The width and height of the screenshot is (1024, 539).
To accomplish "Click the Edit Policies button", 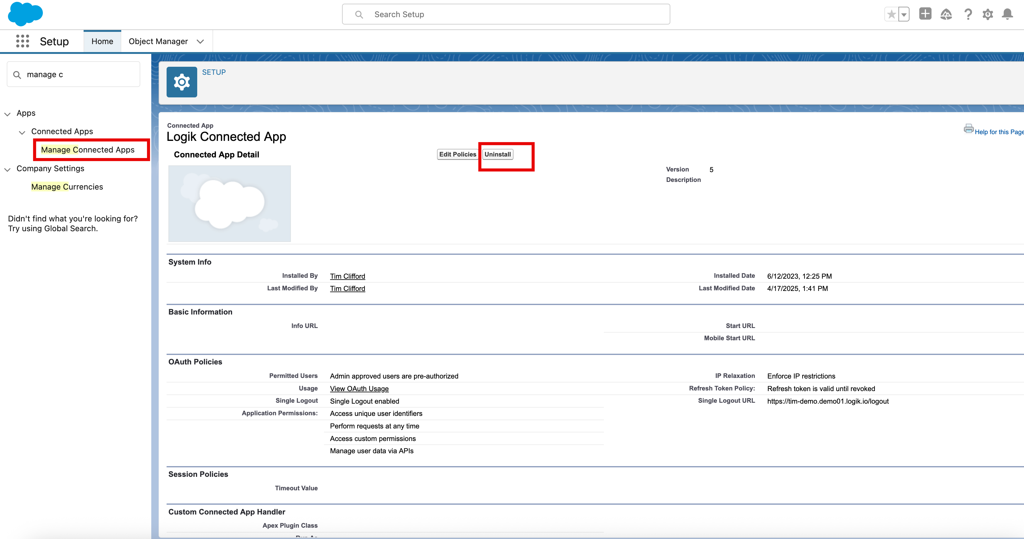I will tap(457, 154).
